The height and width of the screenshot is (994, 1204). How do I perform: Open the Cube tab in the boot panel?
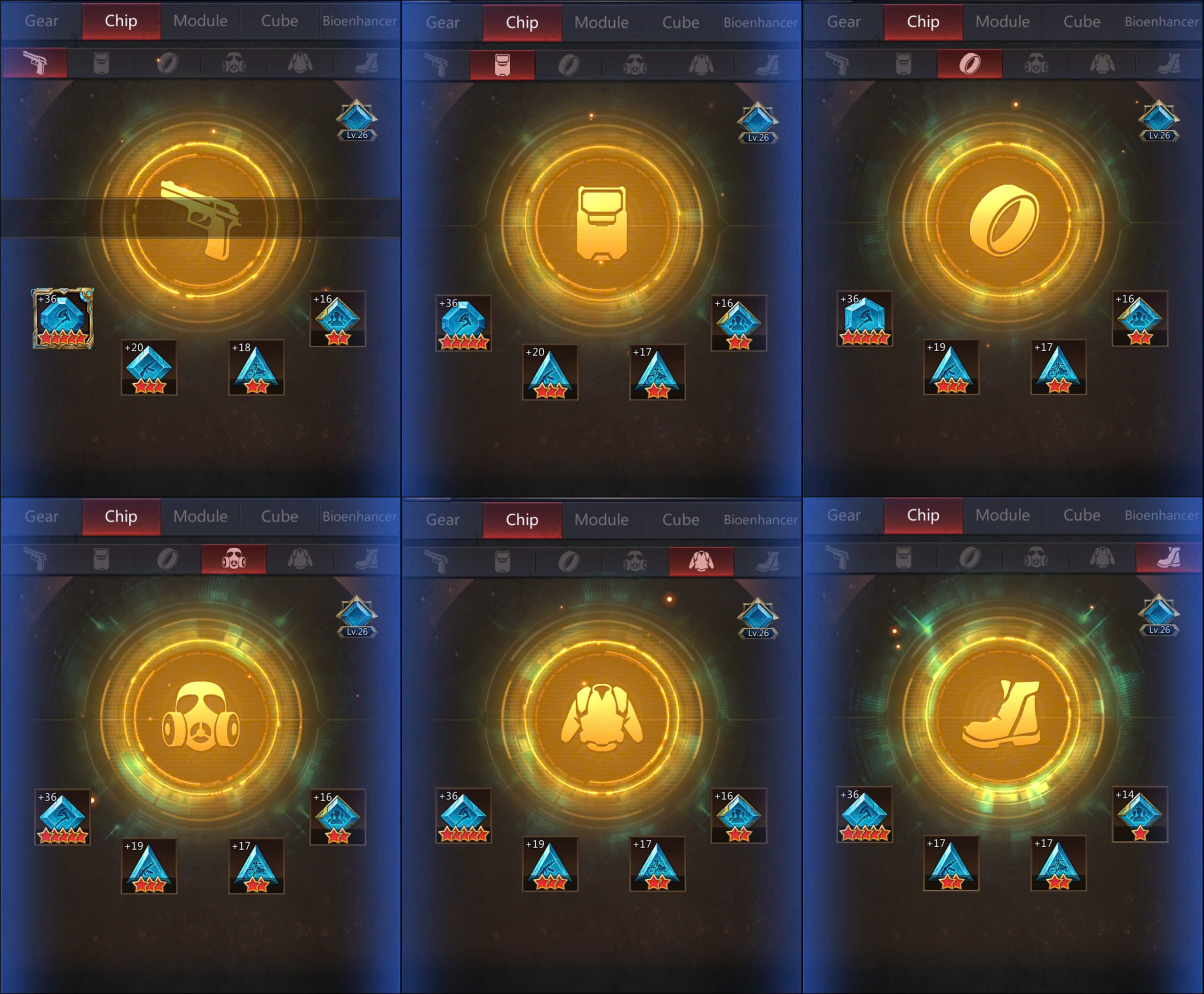[x=1081, y=515]
